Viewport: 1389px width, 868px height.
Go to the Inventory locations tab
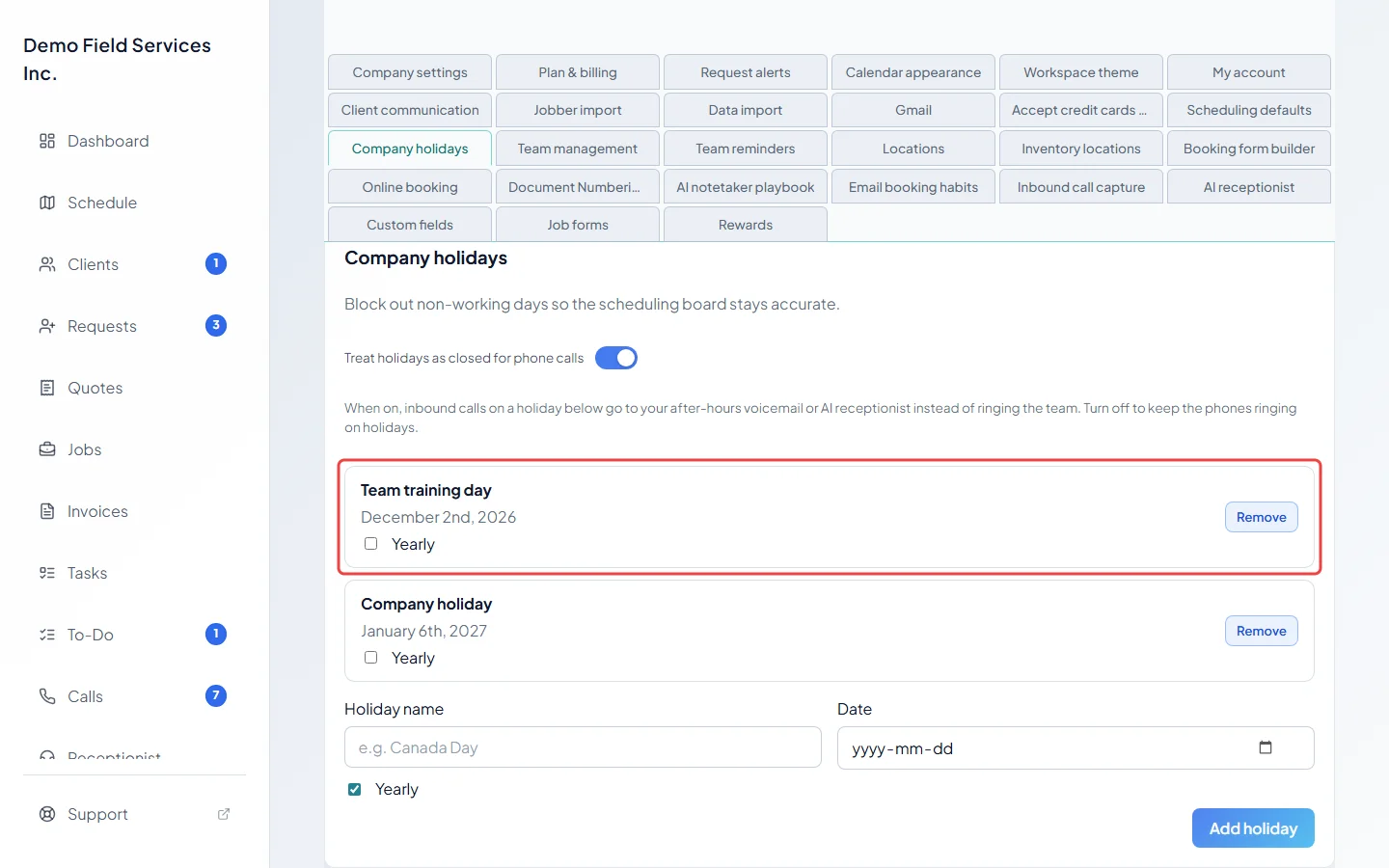pyautogui.click(x=1081, y=149)
